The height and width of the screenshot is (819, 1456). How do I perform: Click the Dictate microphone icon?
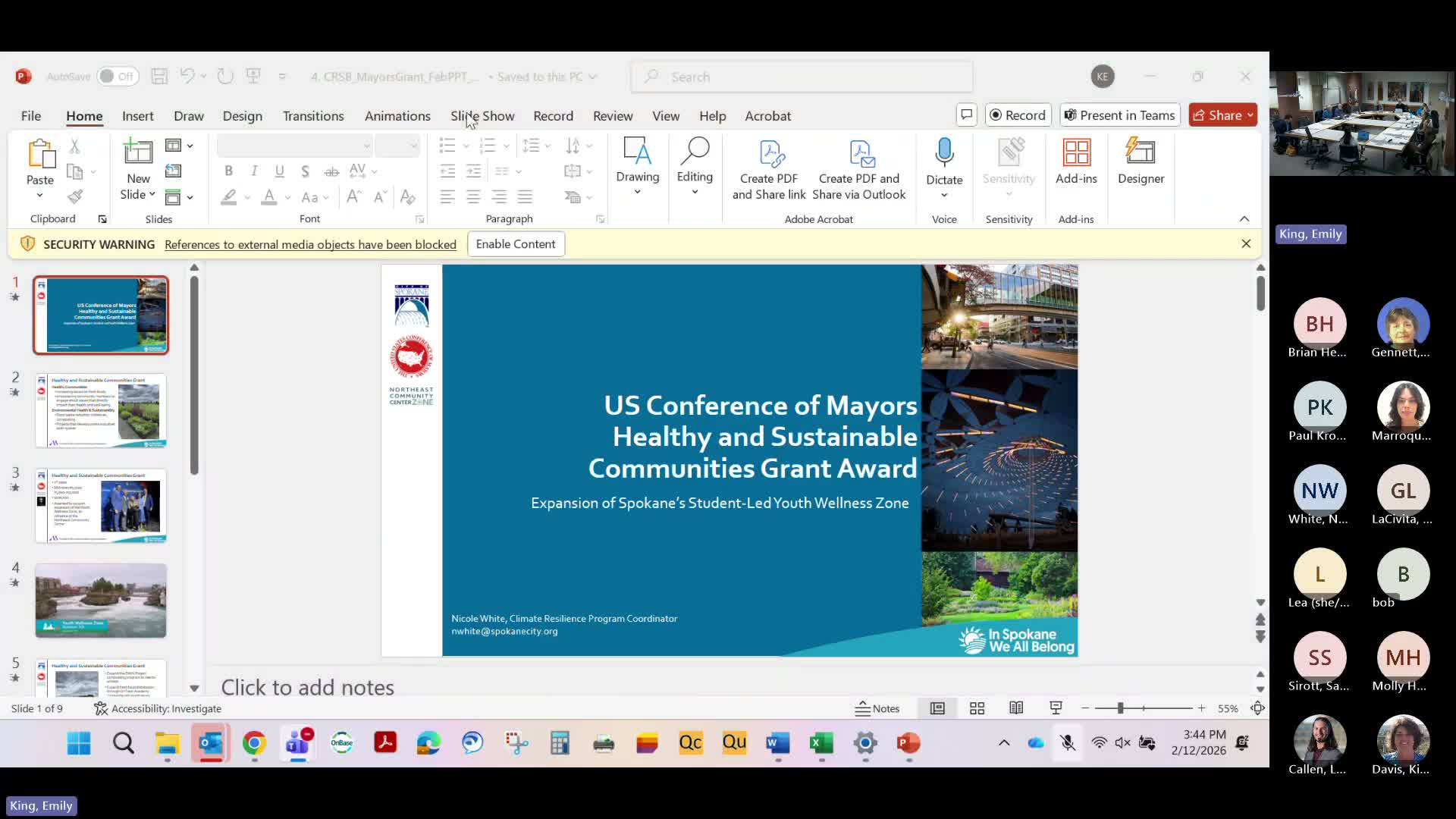(944, 152)
